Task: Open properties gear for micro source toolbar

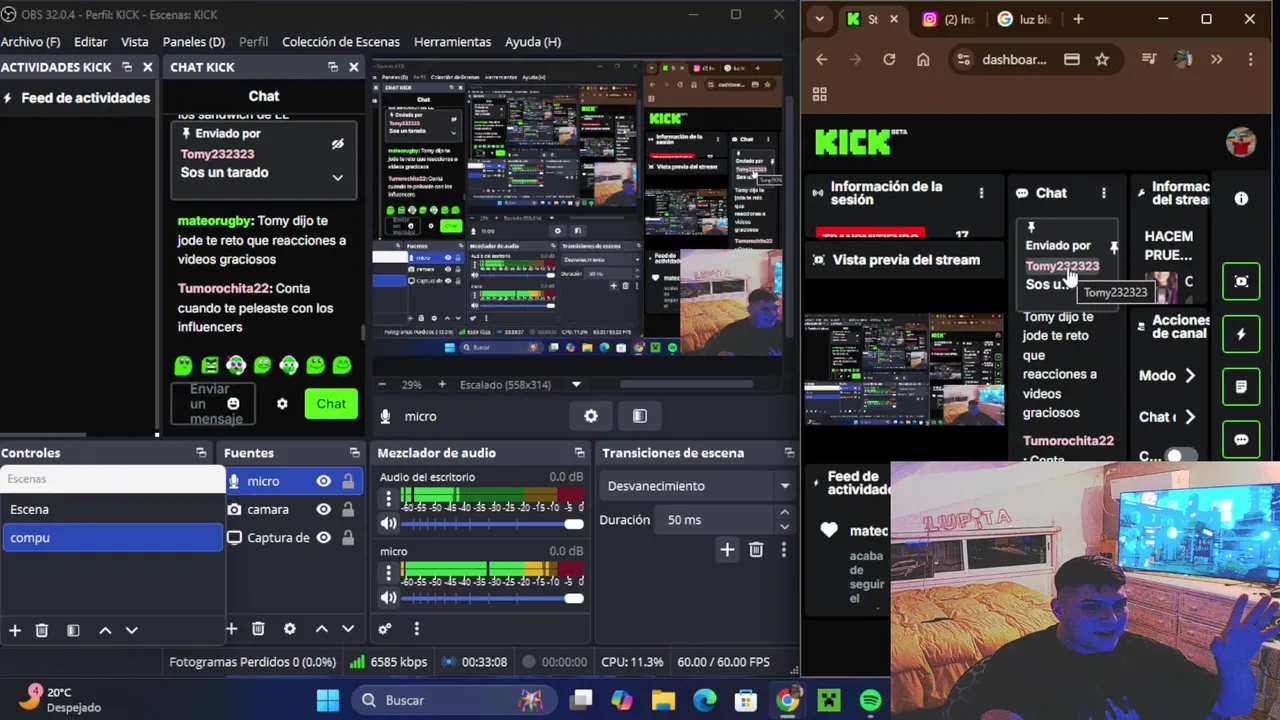Action: click(591, 416)
